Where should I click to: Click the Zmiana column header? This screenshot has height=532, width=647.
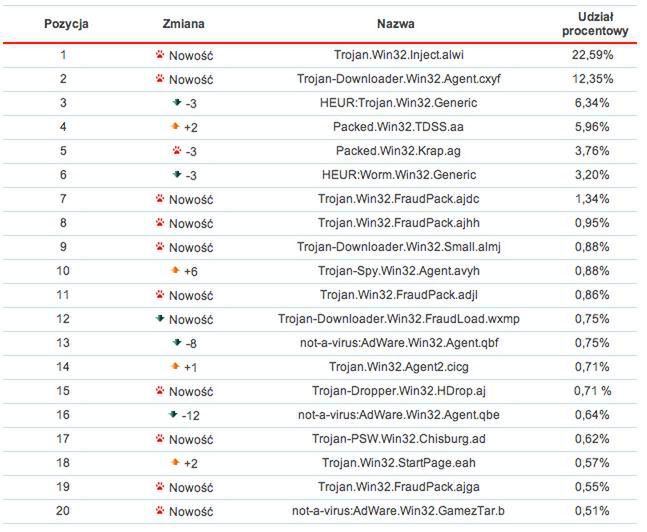[184, 23]
